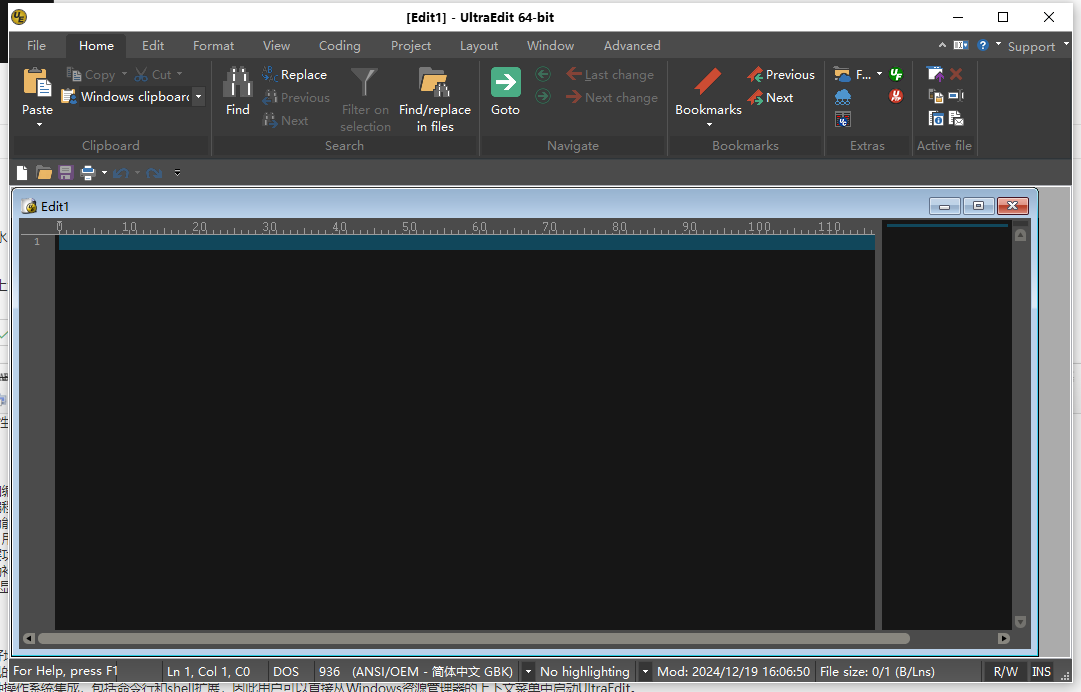Viewport: 1081px width, 692px height.
Task: Click the printer icon in the toolbar
Action: (x=88, y=172)
